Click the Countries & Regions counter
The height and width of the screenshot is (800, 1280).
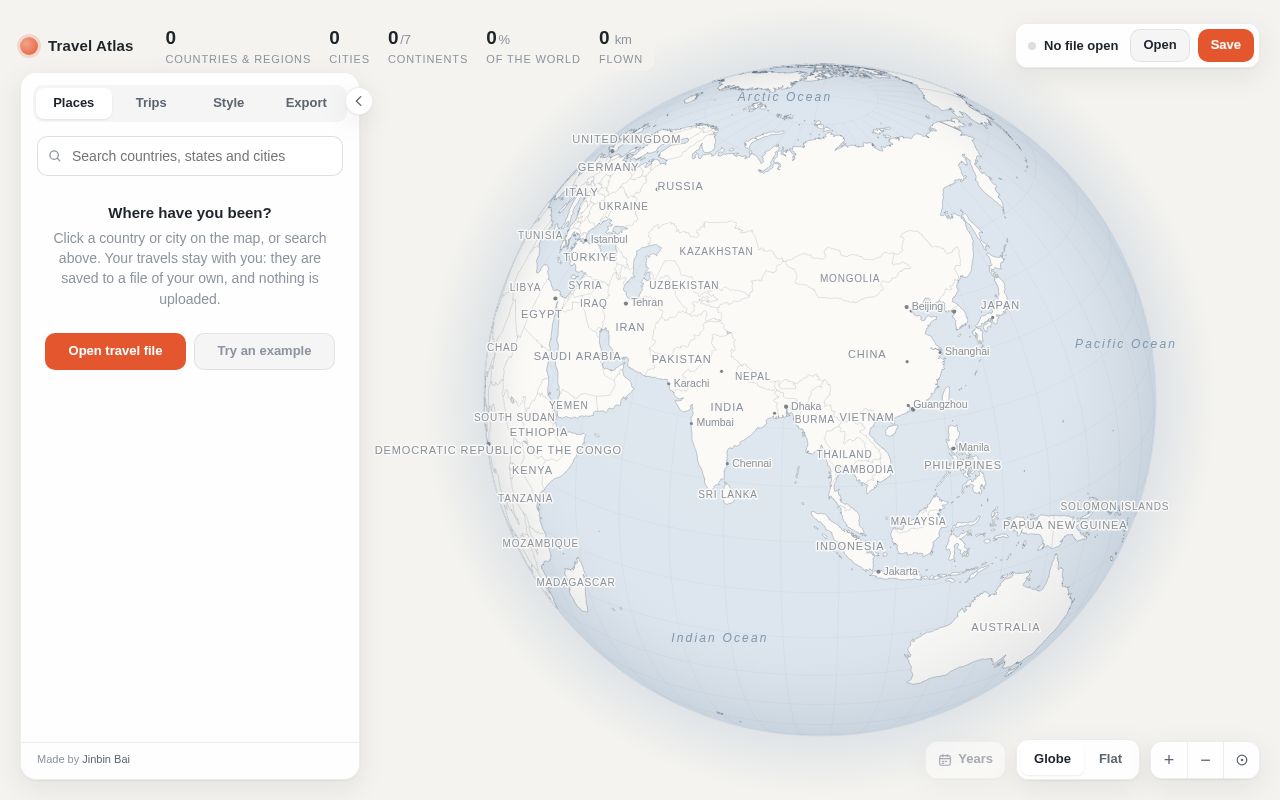click(238, 47)
